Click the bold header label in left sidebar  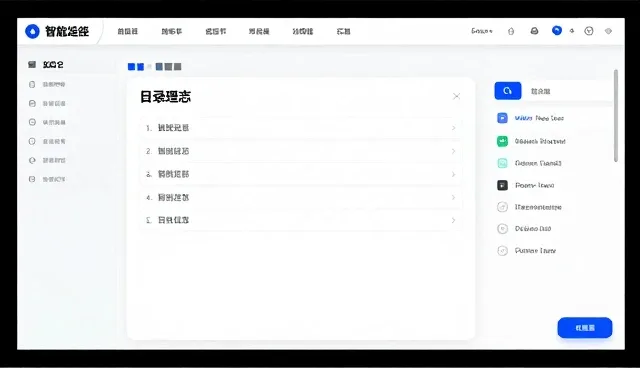pos(53,65)
